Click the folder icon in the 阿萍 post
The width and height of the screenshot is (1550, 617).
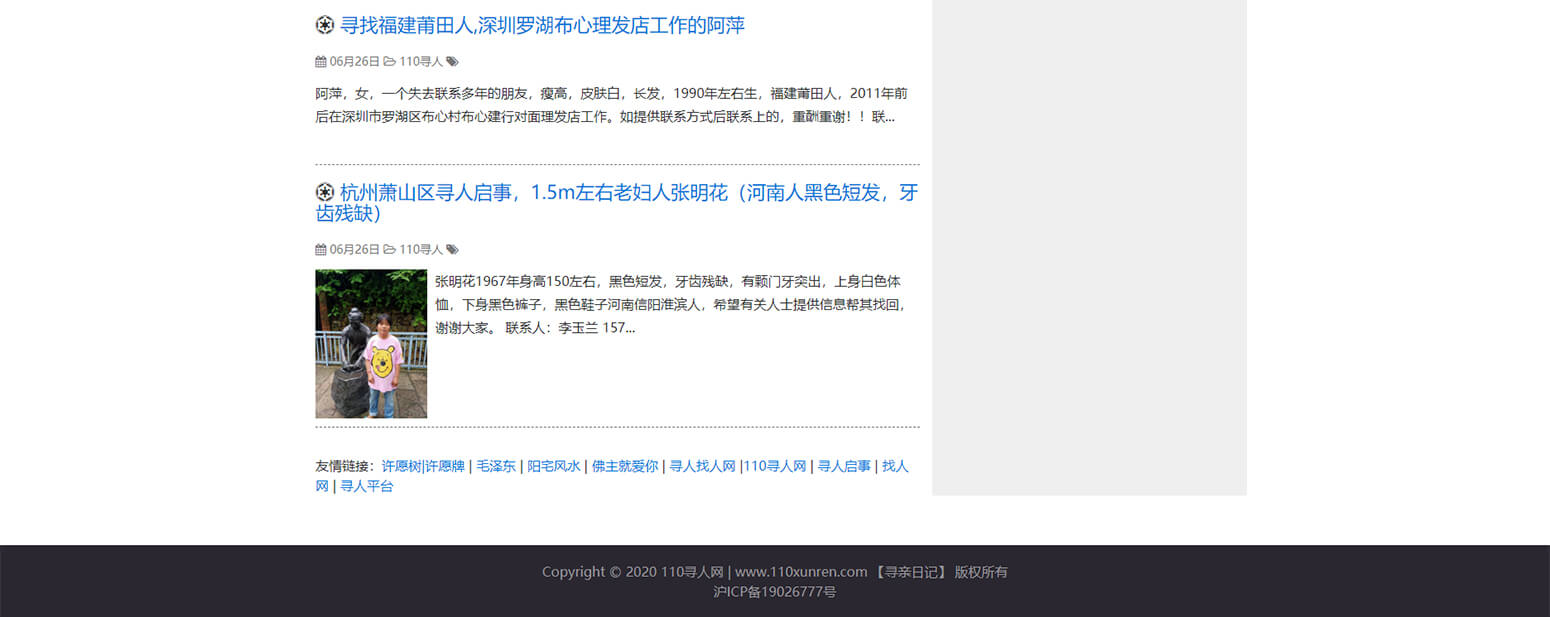(390, 62)
